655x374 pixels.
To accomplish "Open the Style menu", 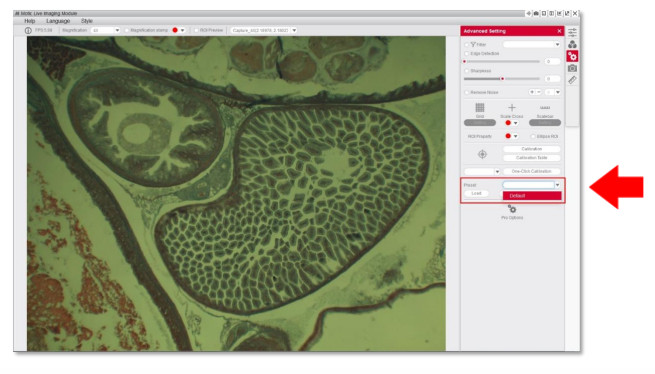I will (87, 21).
